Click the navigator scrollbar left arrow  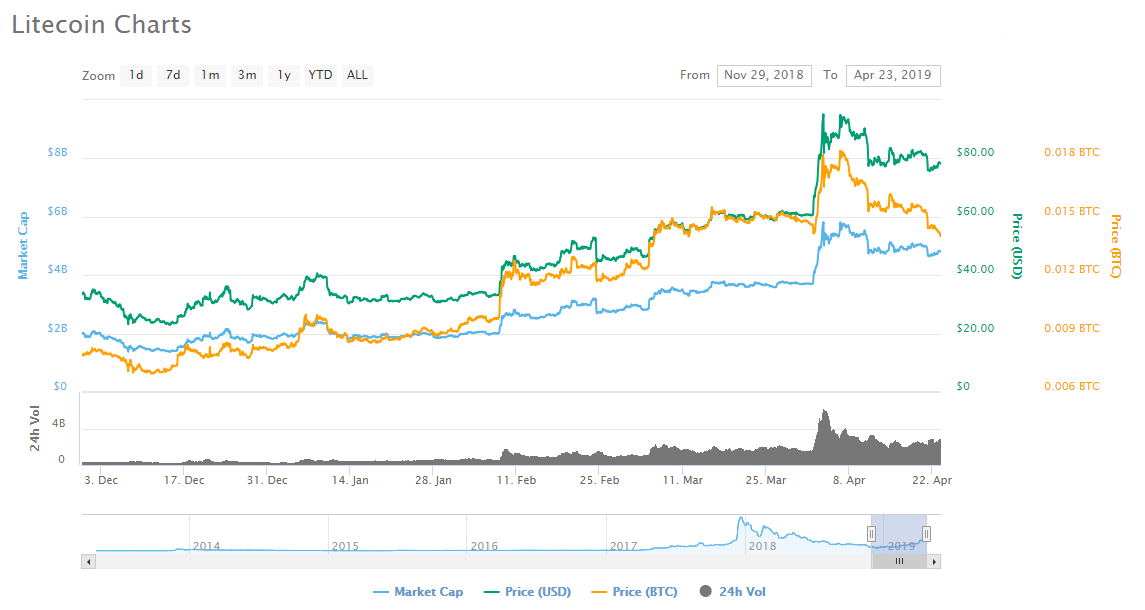click(88, 562)
